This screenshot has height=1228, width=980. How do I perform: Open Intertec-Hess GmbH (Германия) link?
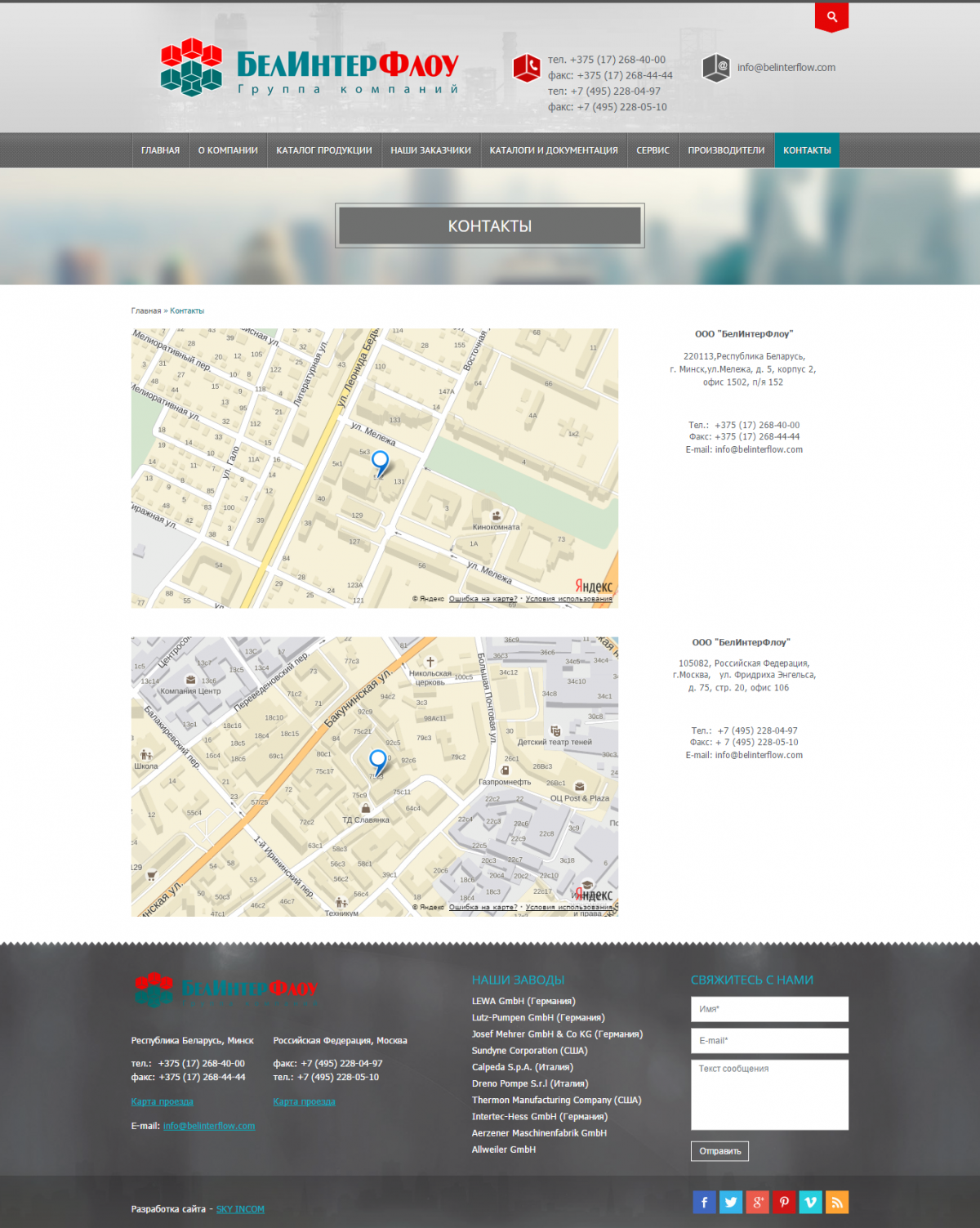point(540,1117)
